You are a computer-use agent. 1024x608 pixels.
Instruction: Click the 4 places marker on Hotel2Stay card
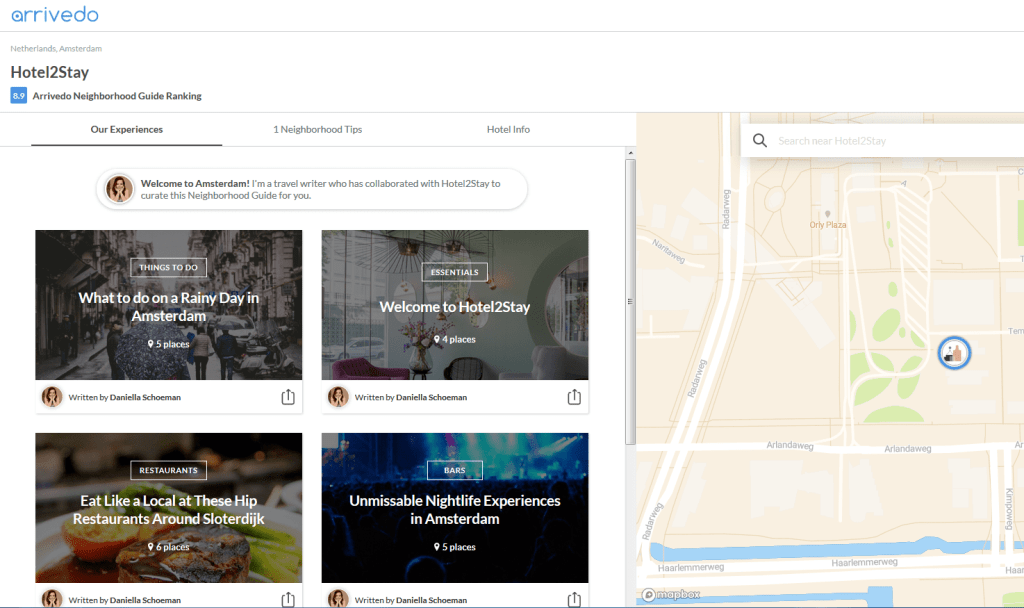point(455,340)
